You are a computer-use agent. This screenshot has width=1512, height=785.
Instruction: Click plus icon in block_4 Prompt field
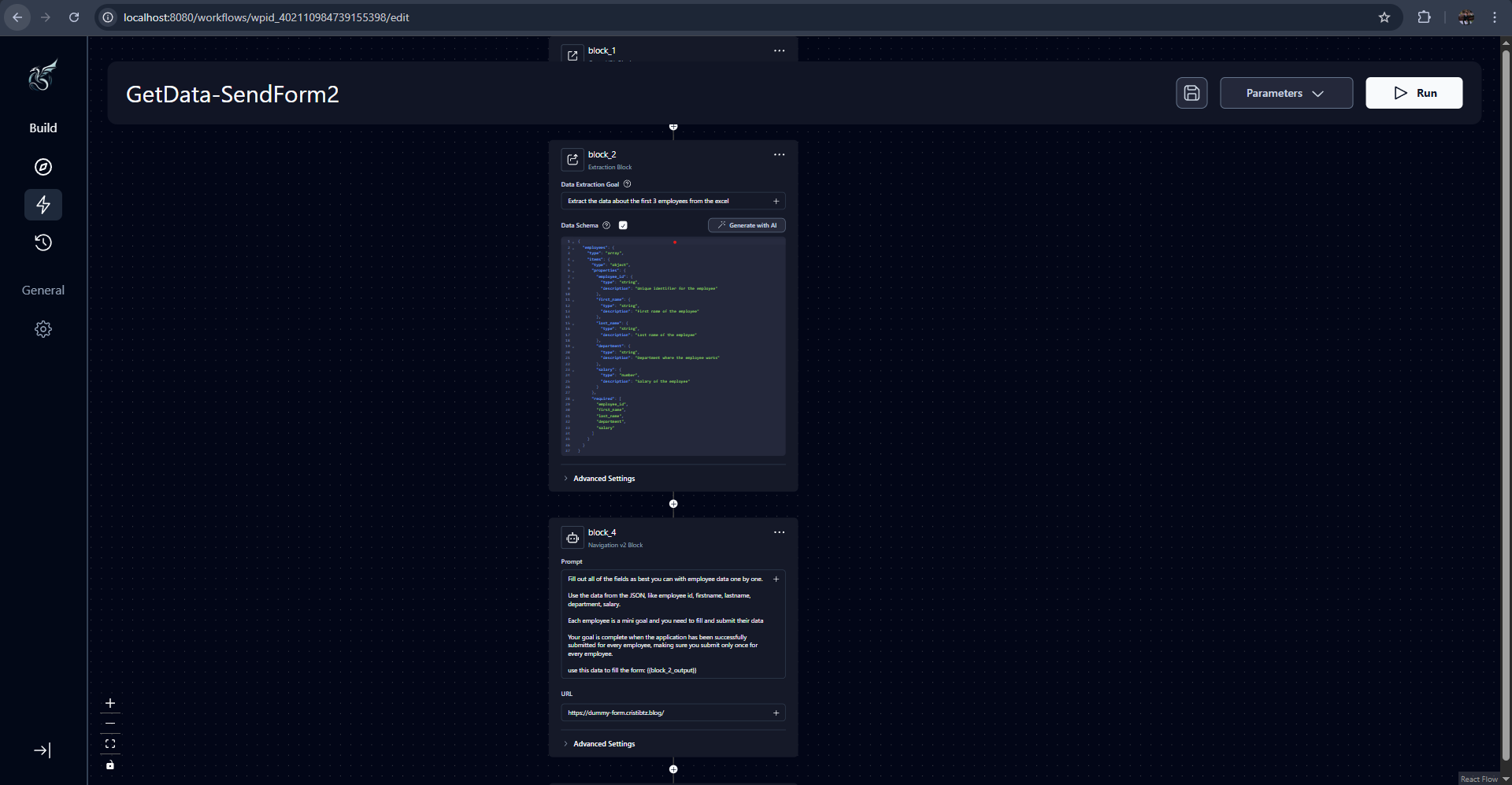[x=776, y=579]
